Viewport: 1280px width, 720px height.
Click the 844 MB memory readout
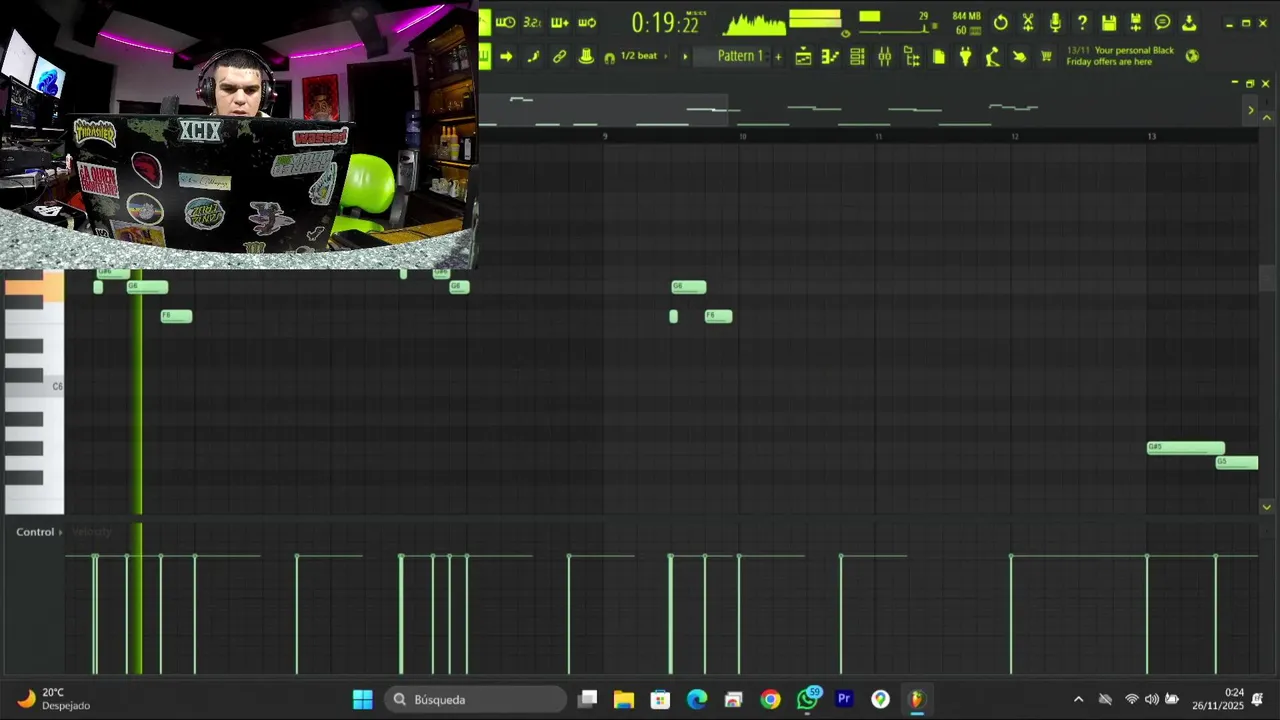(x=966, y=16)
